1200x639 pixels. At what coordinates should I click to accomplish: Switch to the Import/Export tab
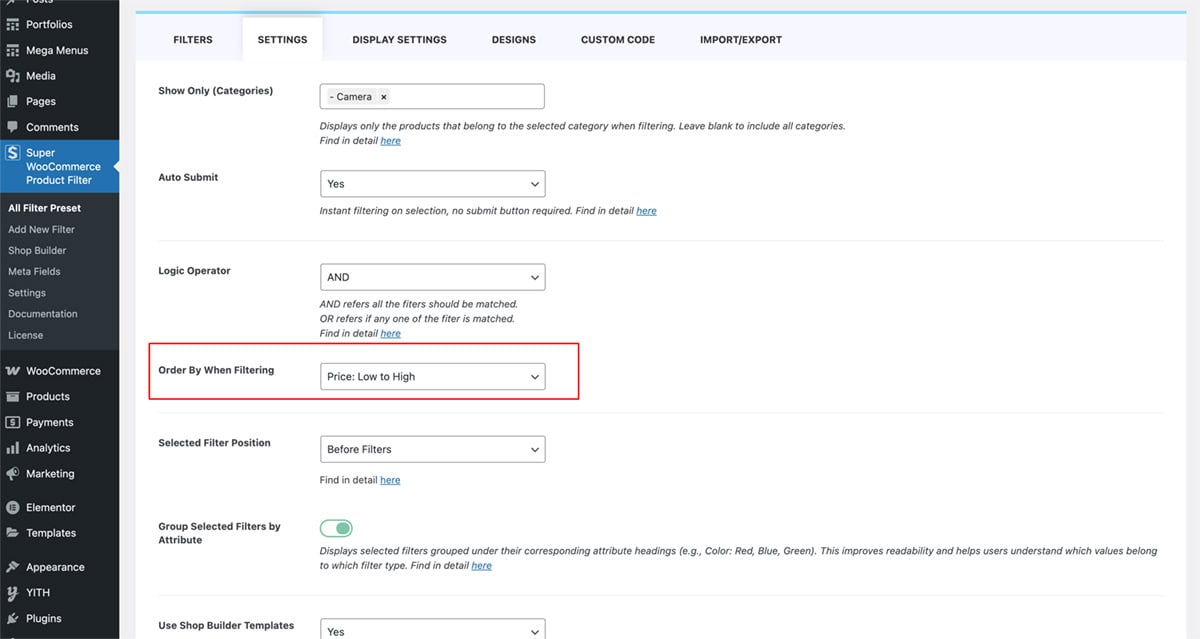click(741, 40)
